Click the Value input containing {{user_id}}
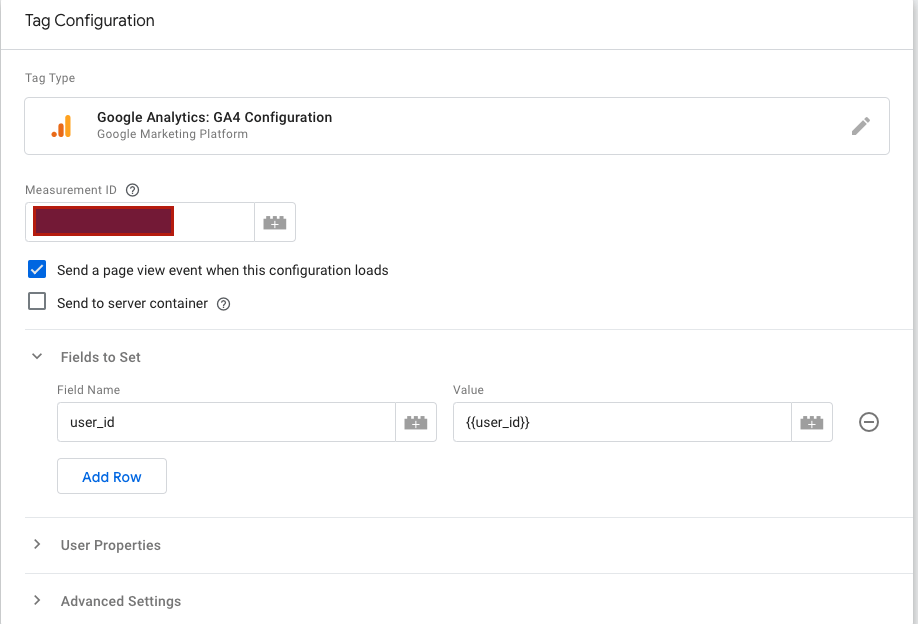The image size is (918, 624). [622, 422]
